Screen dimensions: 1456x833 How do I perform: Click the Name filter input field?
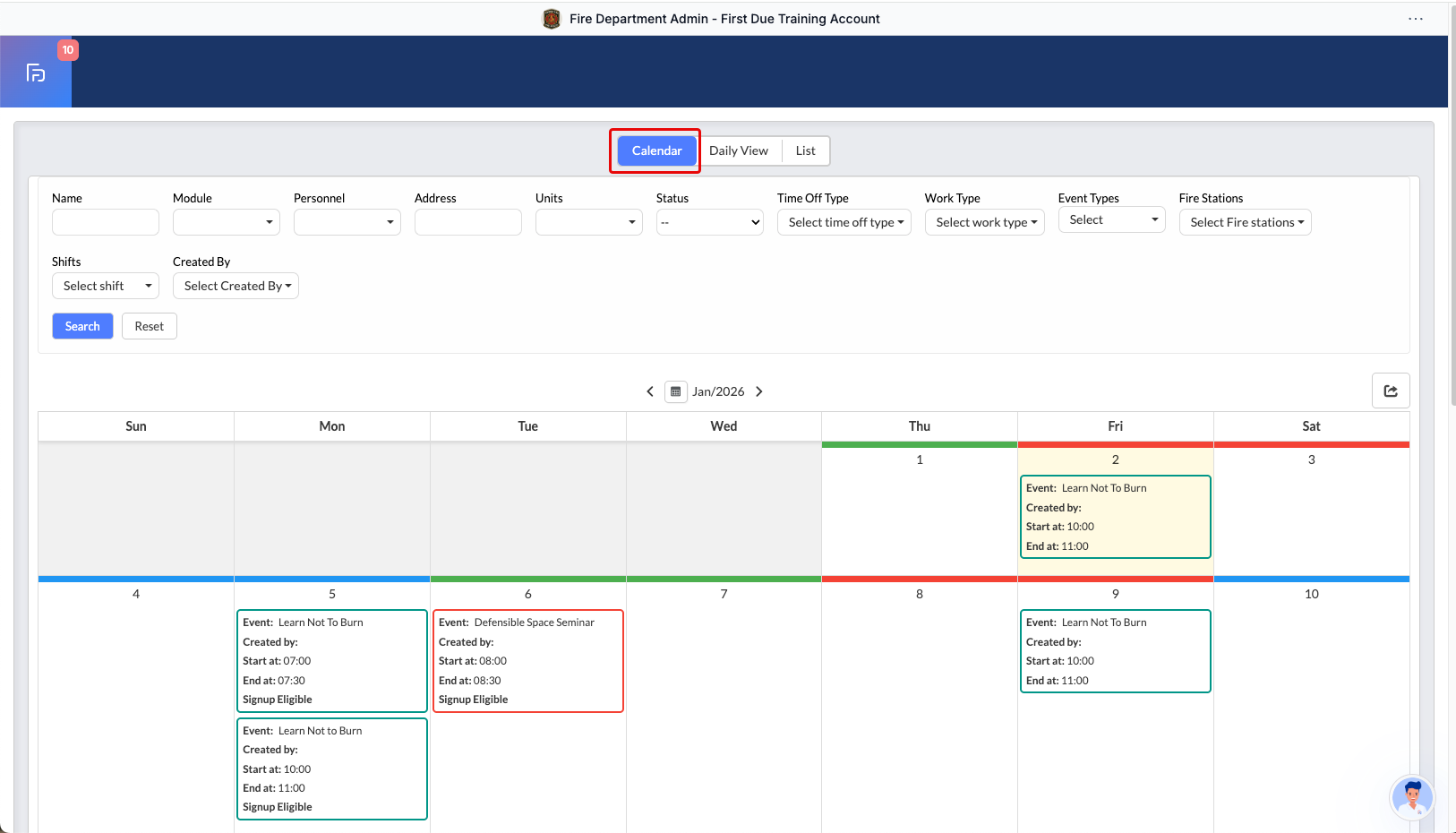(x=106, y=222)
